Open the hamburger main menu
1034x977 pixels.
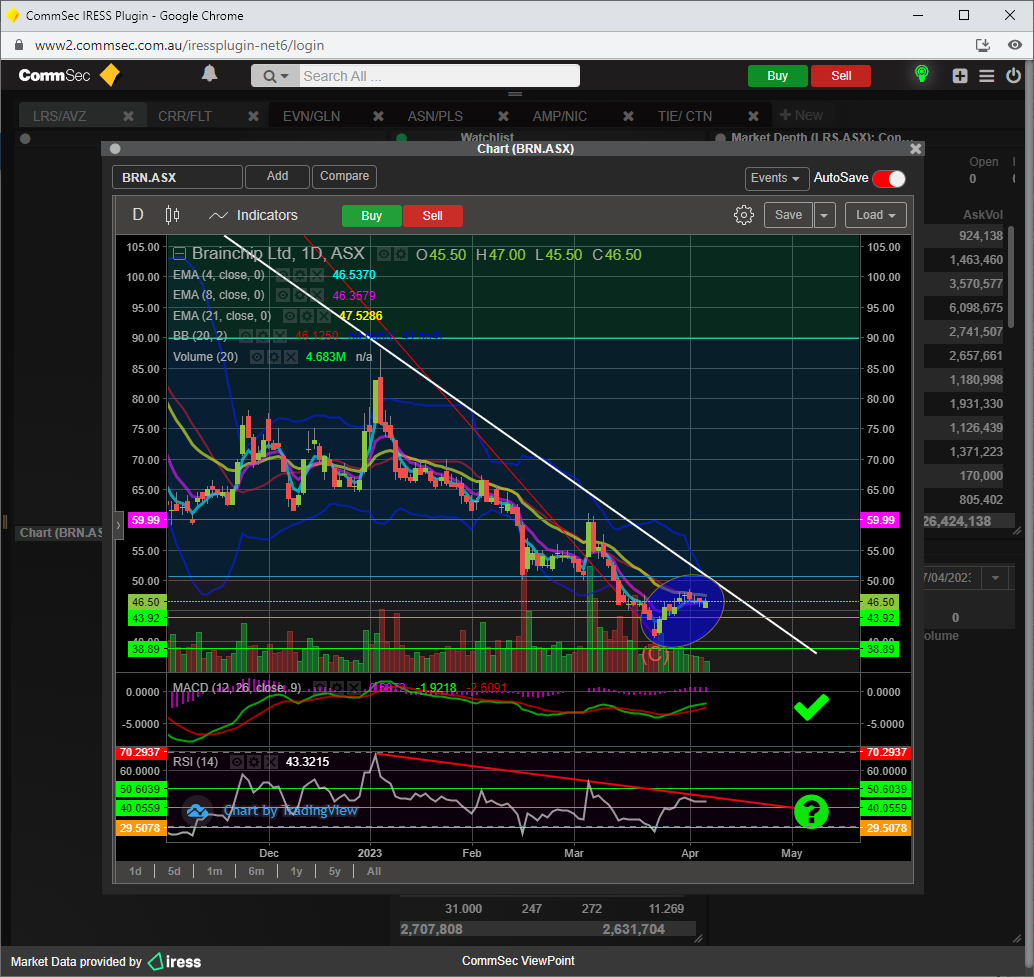click(987, 76)
